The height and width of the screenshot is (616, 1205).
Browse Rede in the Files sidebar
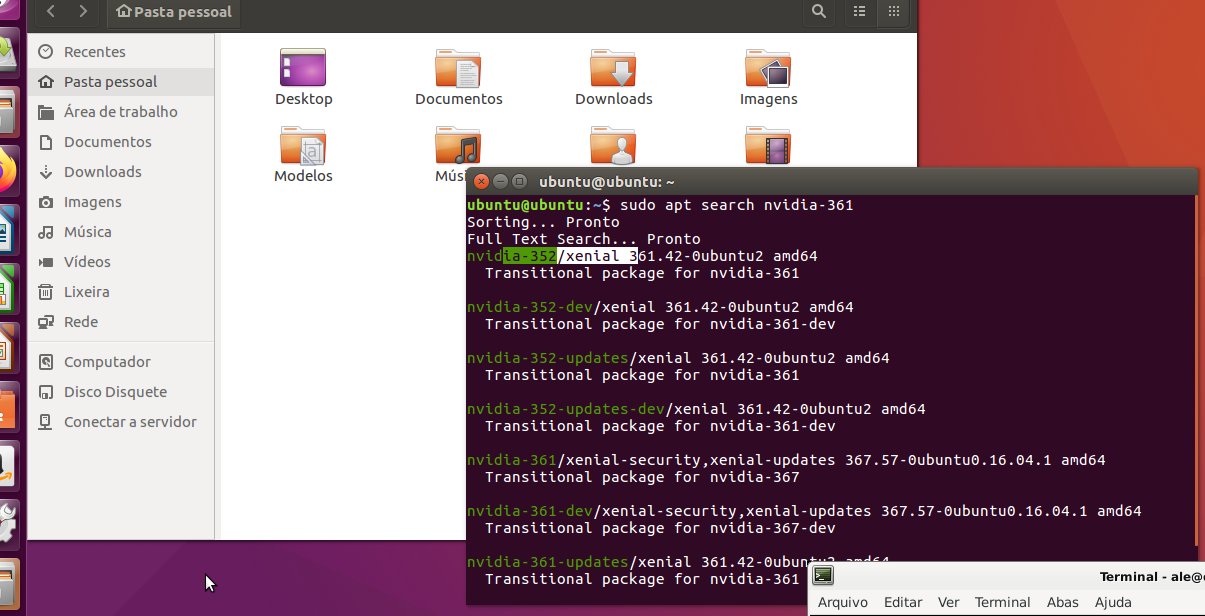click(121, 322)
